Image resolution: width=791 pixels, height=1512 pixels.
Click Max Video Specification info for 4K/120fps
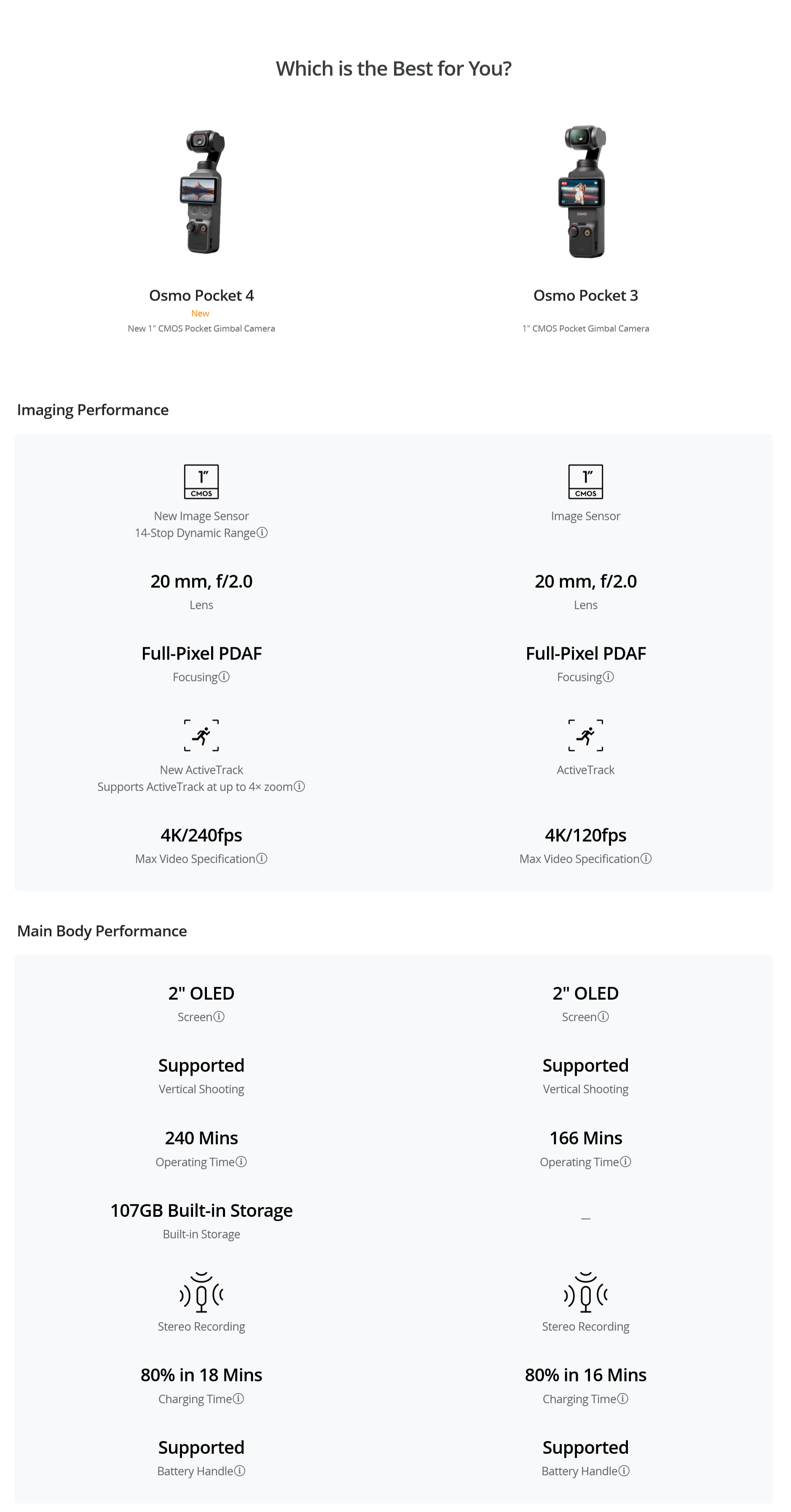(x=646, y=858)
